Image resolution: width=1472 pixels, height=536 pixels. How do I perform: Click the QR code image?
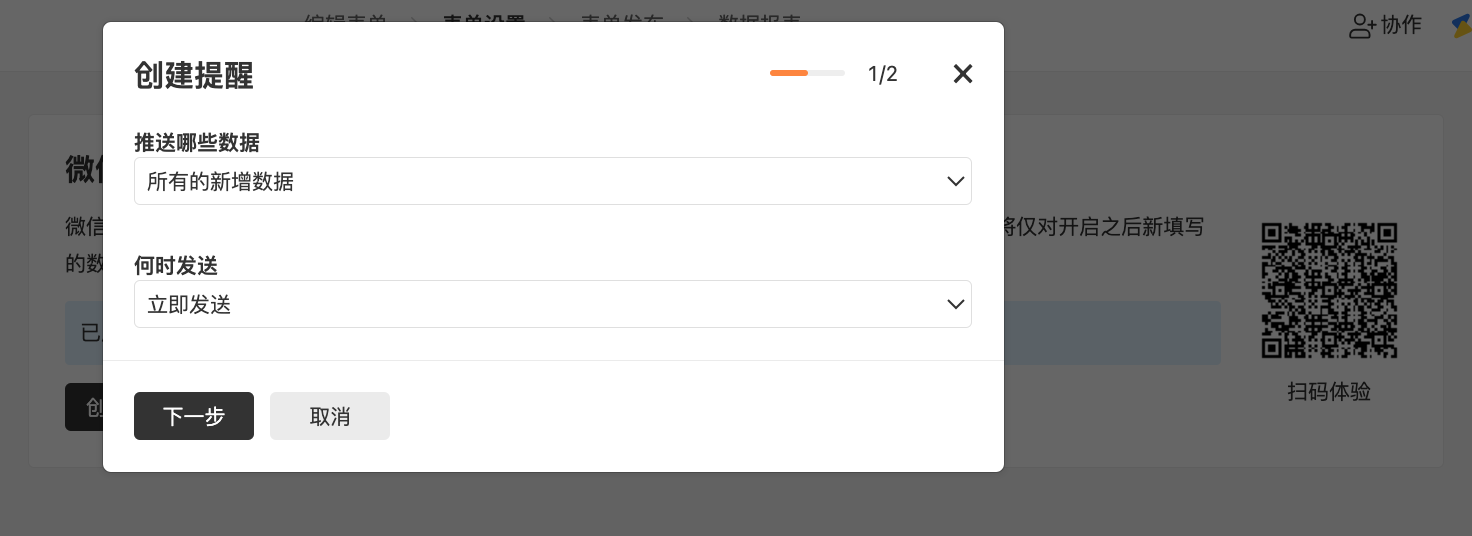click(1329, 290)
